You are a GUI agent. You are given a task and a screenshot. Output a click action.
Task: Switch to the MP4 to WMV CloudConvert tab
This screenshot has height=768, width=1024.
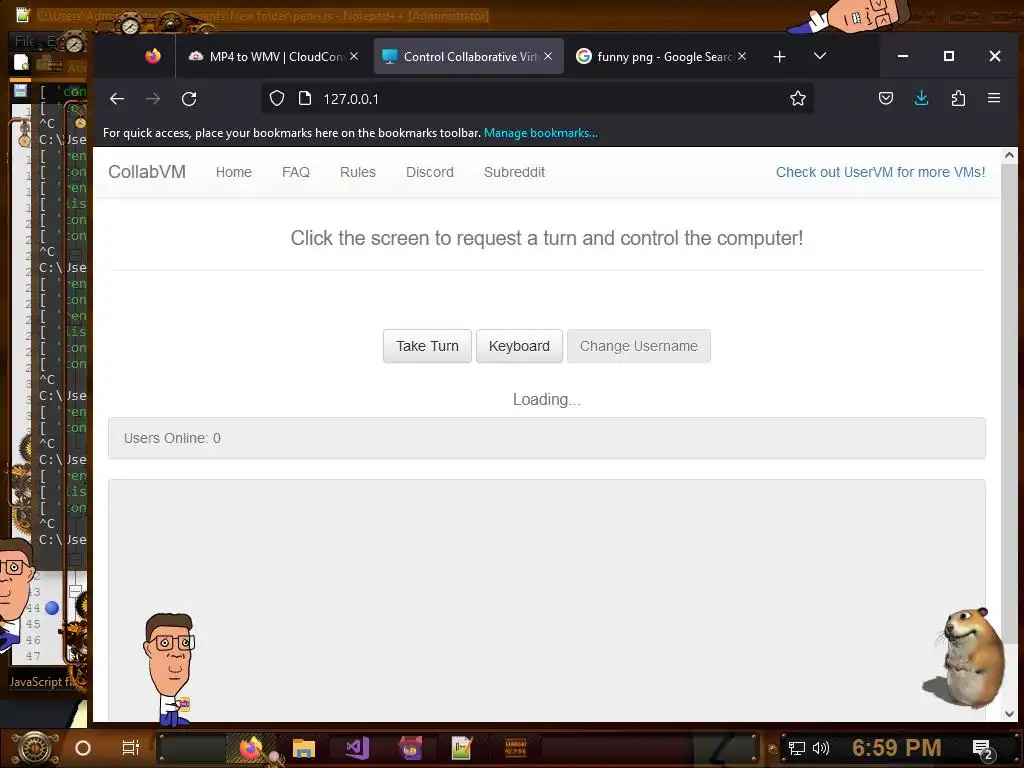pos(268,57)
